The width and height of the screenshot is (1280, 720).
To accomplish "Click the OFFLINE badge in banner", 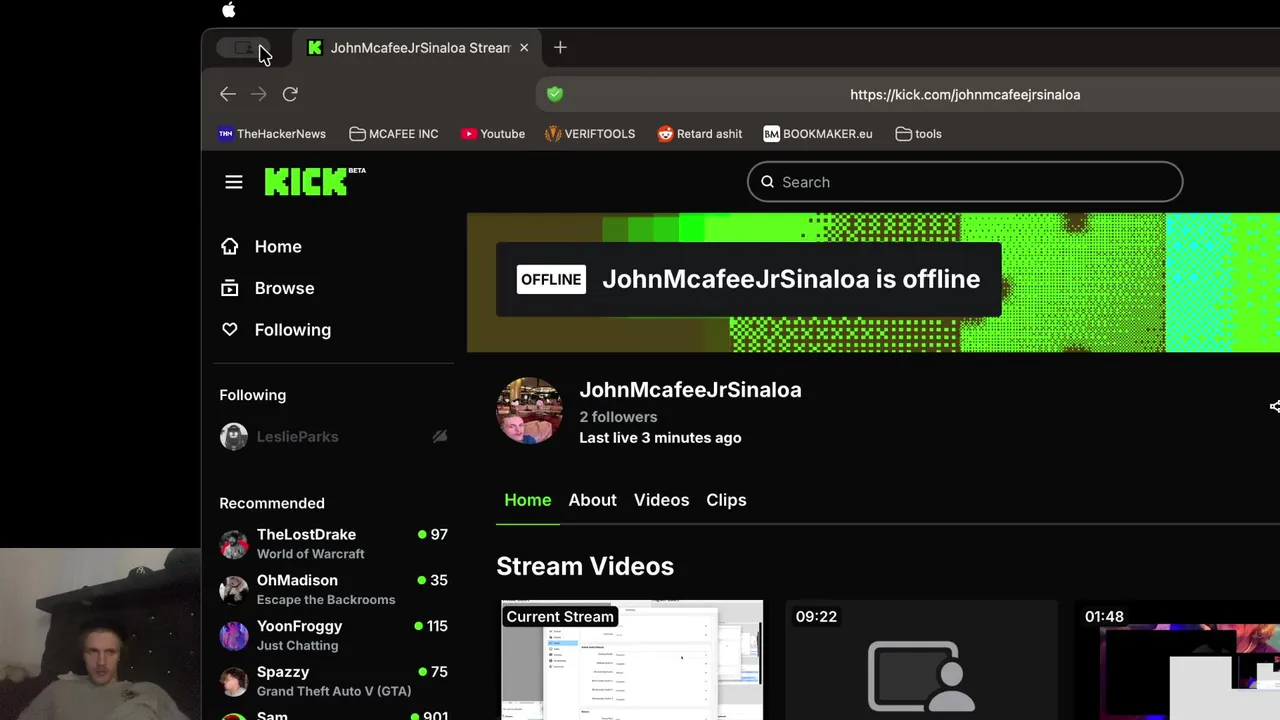I will click(x=551, y=280).
